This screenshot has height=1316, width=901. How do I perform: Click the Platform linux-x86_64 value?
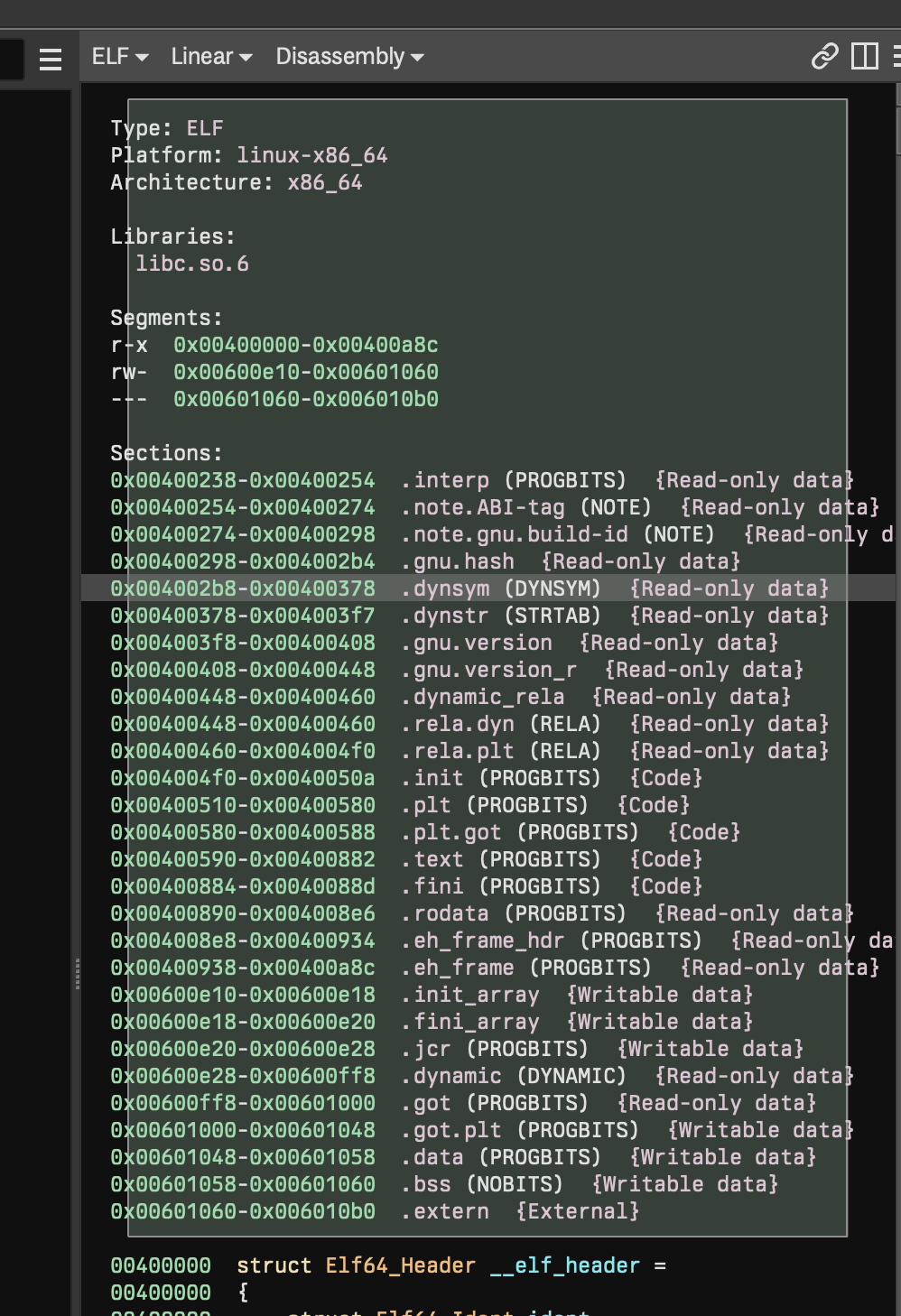(312, 155)
